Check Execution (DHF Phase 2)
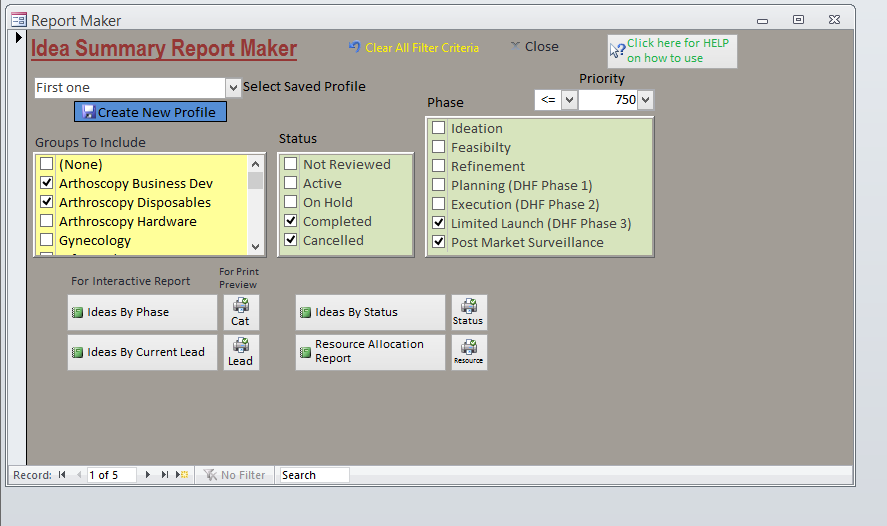Screen dimensions: 887x526 point(438,204)
